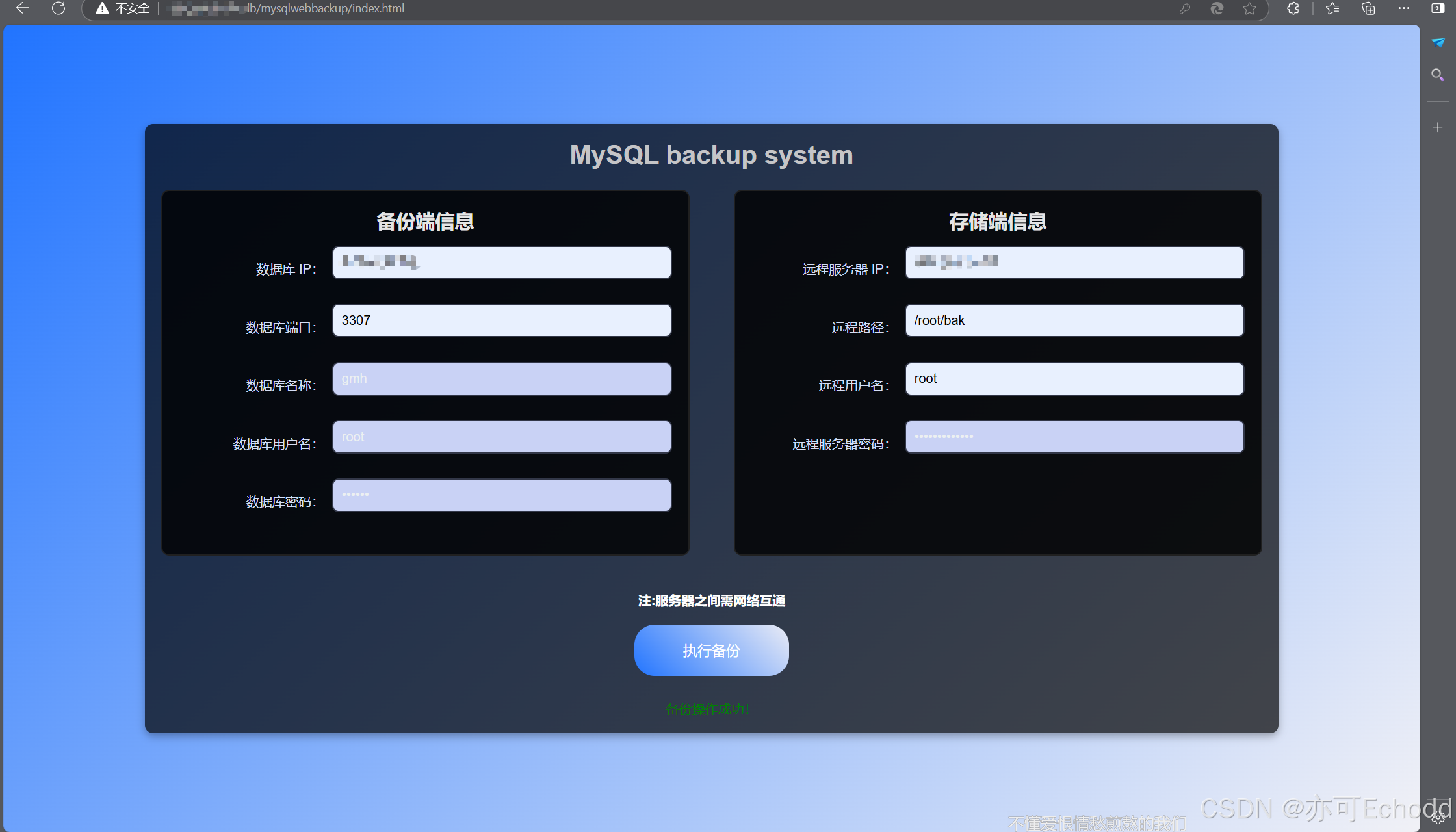Open the browser settings and more menu
The height and width of the screenshot is (832, 1456).
1403,8
